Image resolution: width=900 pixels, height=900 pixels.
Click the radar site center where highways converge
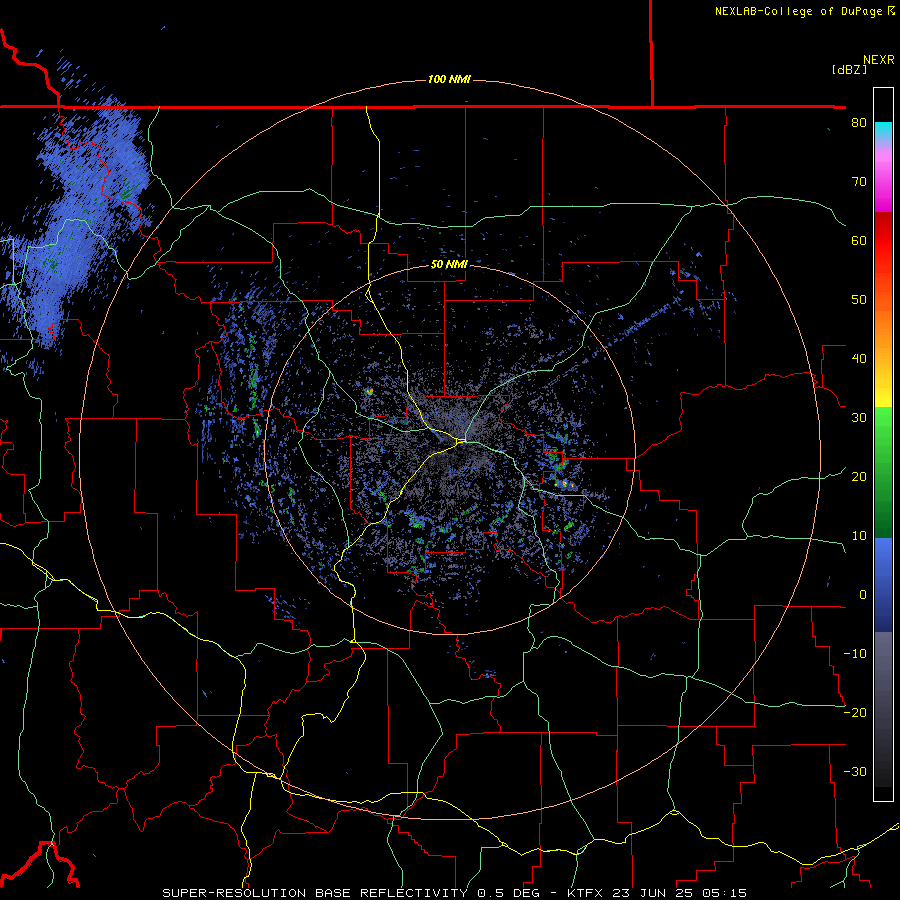tap(462, 441)
